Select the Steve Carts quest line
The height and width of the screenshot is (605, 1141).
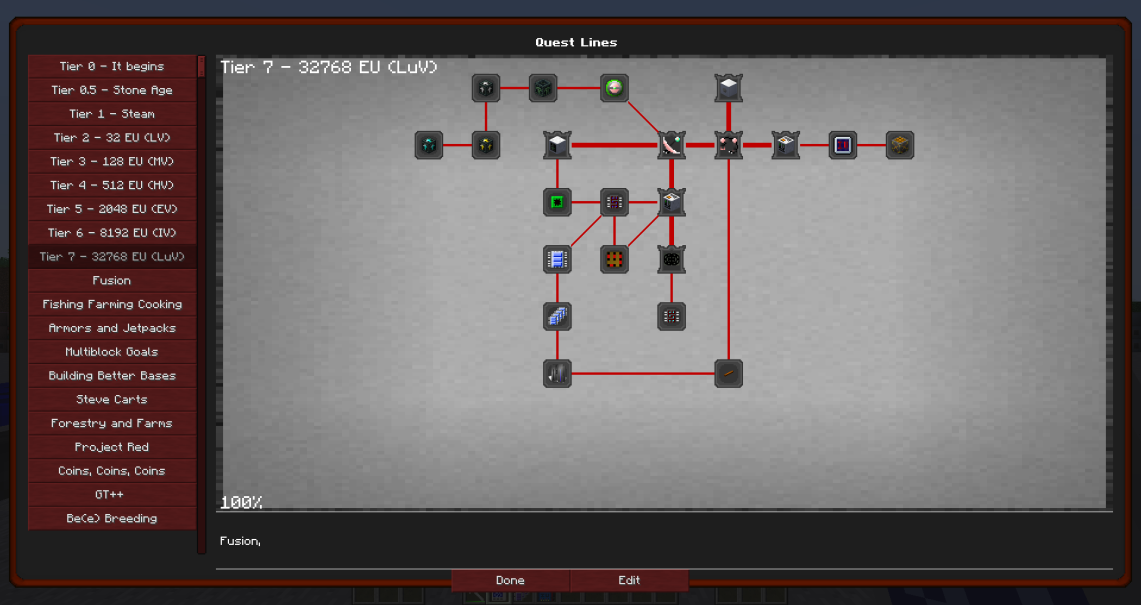112,399
